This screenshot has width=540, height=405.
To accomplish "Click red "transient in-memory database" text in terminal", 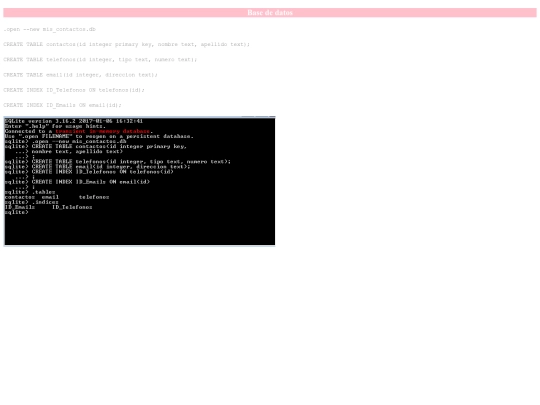I will point(103,131).
